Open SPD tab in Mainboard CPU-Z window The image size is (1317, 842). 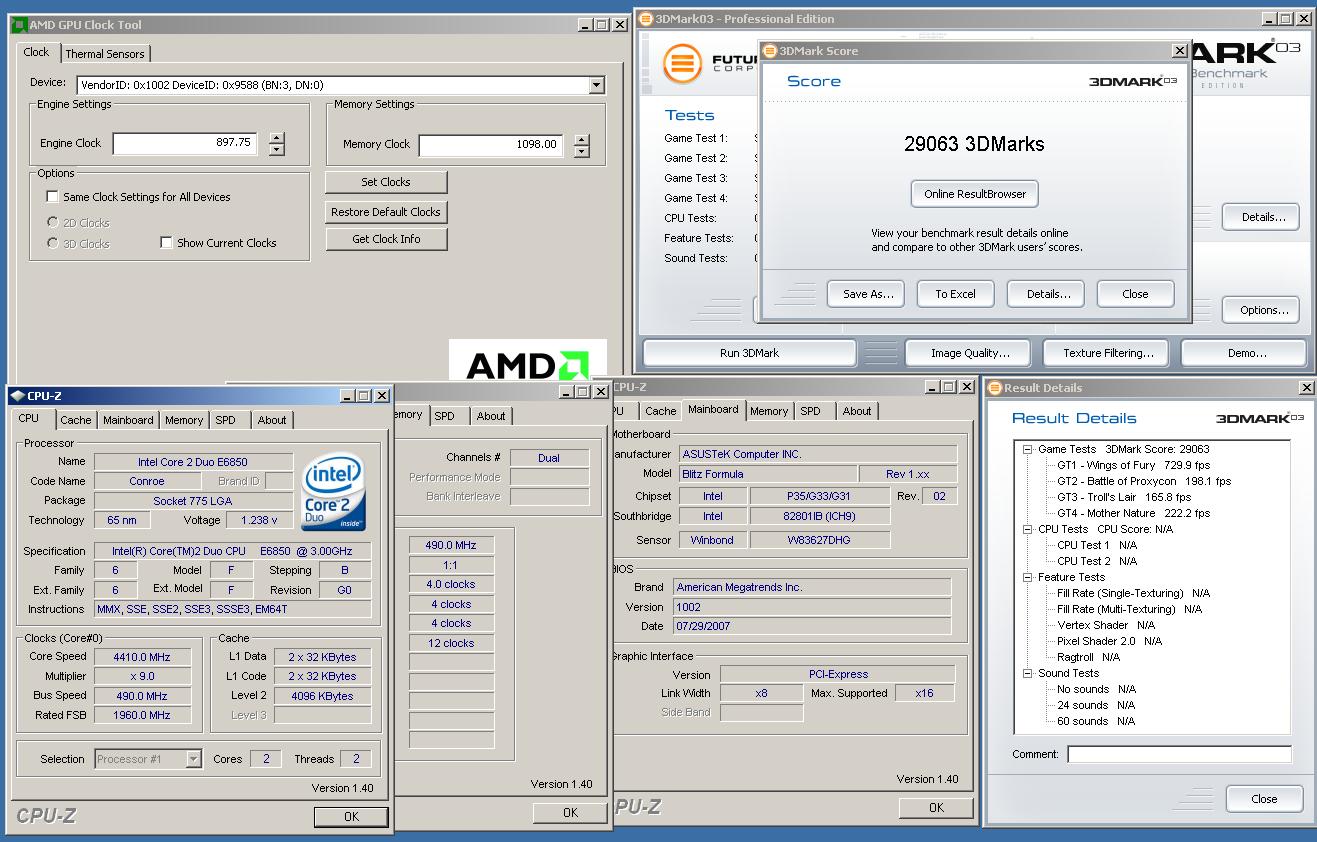[810, 411]
